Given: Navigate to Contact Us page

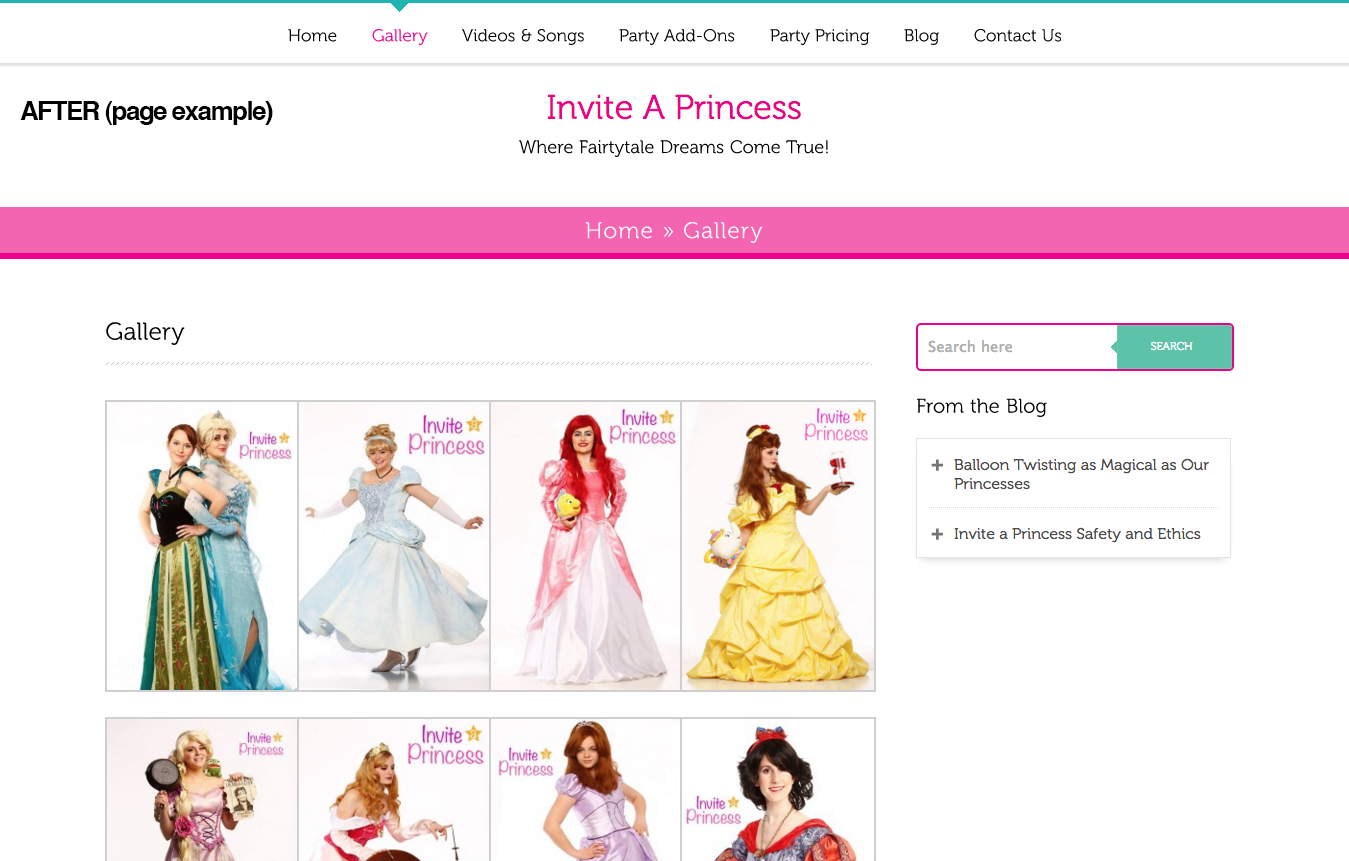Looking at the screenshot, I should (x=1017, y=36).
